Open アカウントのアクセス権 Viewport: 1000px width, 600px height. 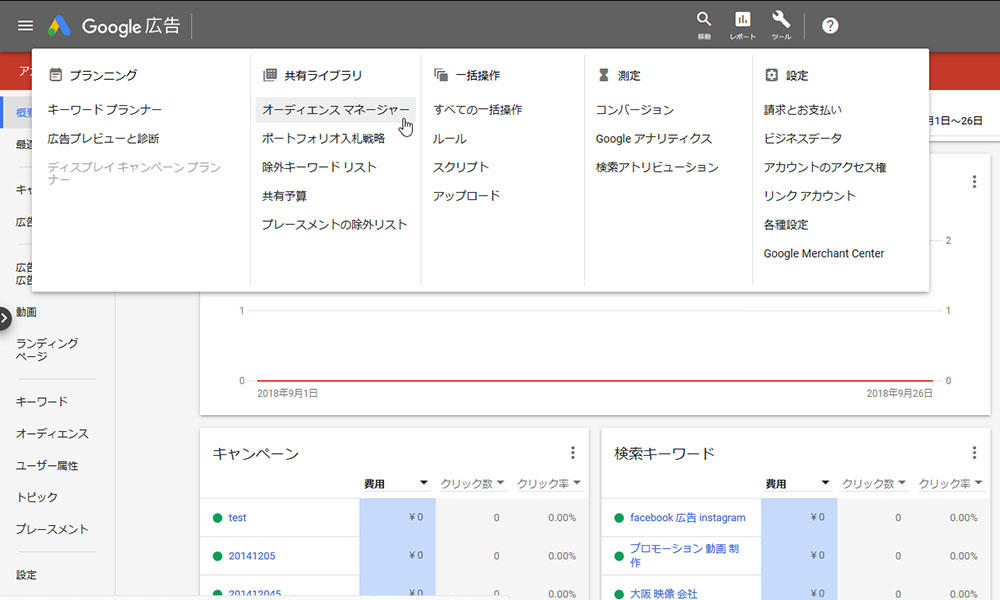point(825,167)
